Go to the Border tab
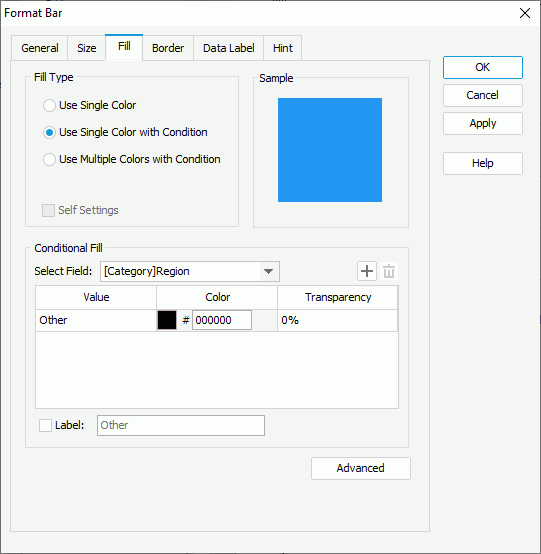This screenshot has height=554, width=541. point(168,48)
